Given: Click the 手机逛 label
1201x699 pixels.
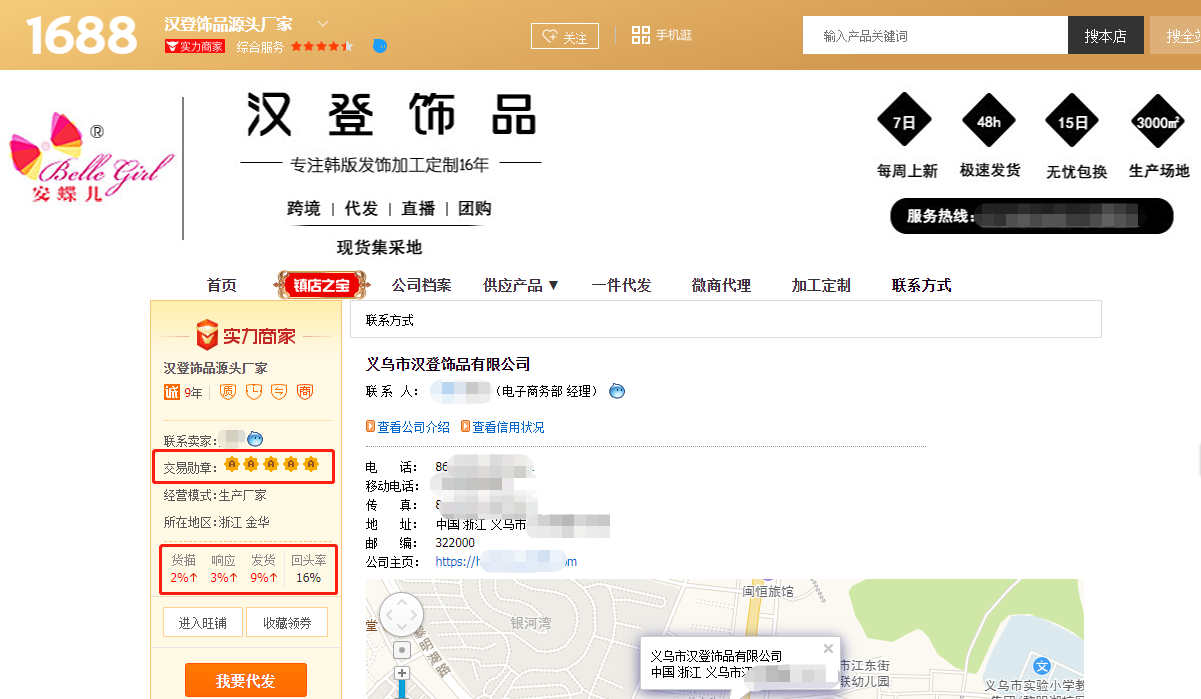Looking at the screenshot, I should pyautogui.click(x=673, y=35).
